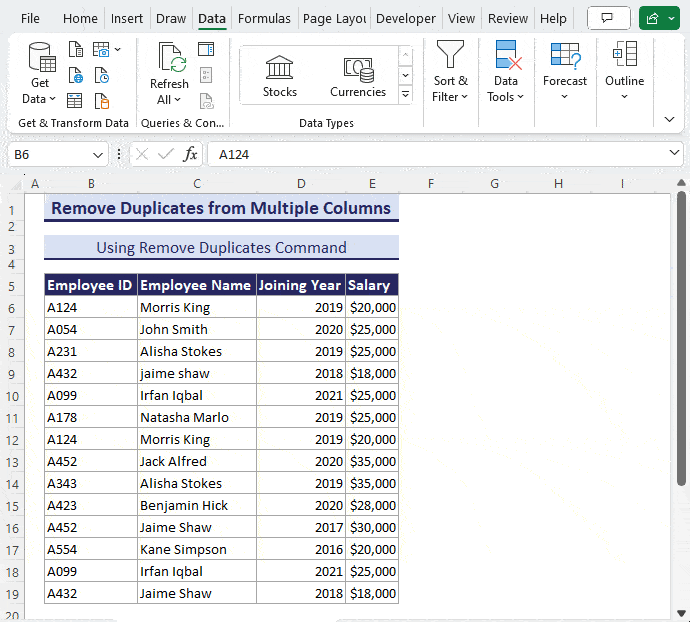Open the Comments pane button
The height and width of the screenshot is (622, 690).
click(609, 18)
